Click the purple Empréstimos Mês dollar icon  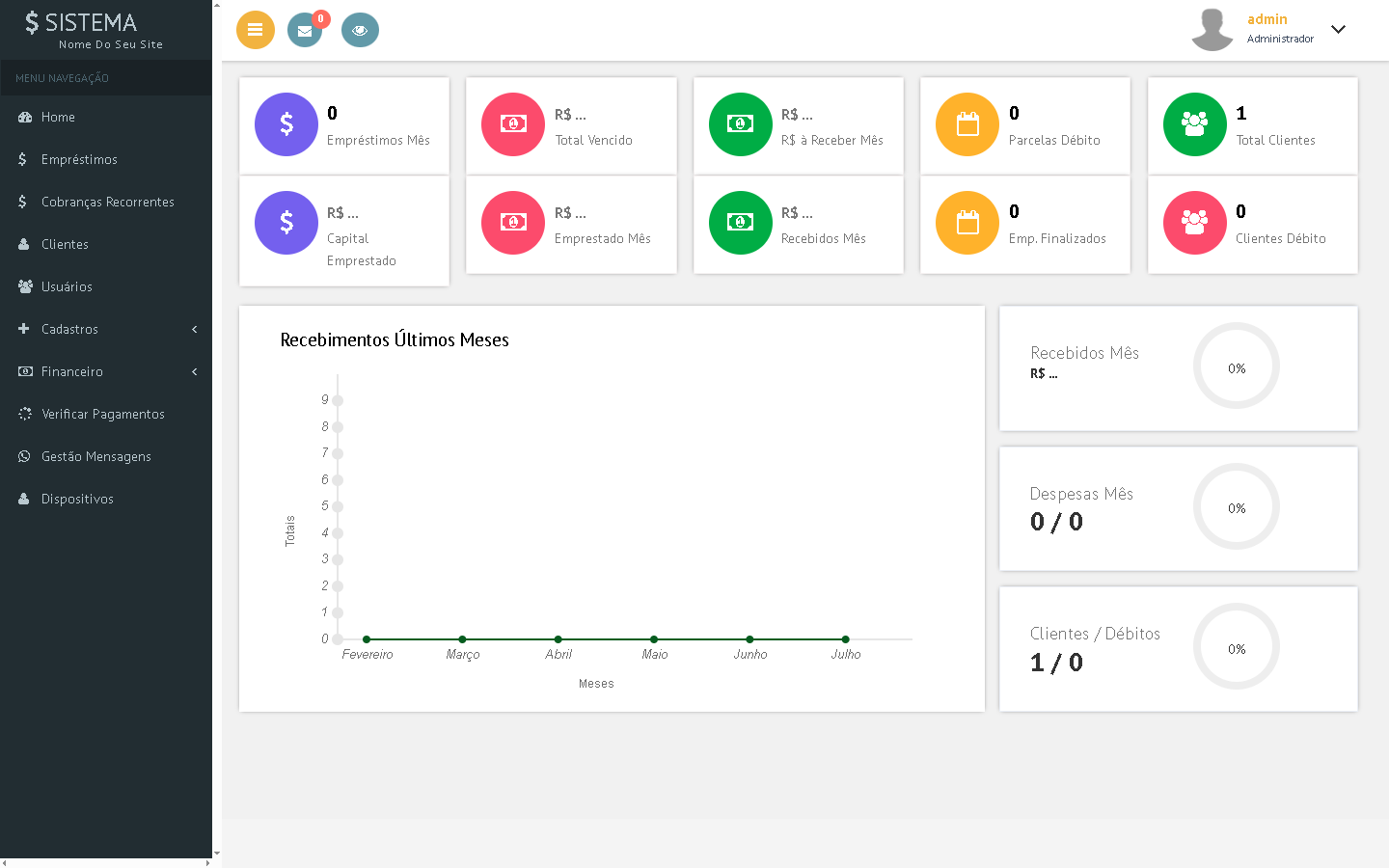(x=286, y=124)
